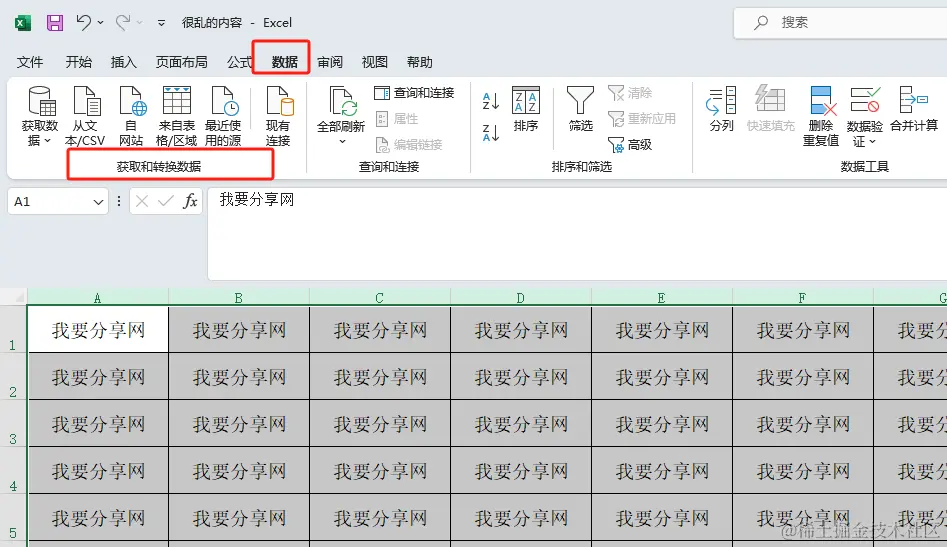Select column E header
Screen dimensions: 947x547
pyautogui.click(x=661, y=297)
